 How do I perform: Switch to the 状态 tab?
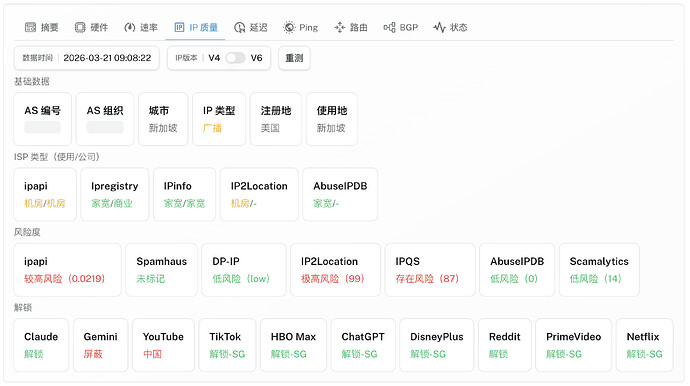(x=450, y=28)
